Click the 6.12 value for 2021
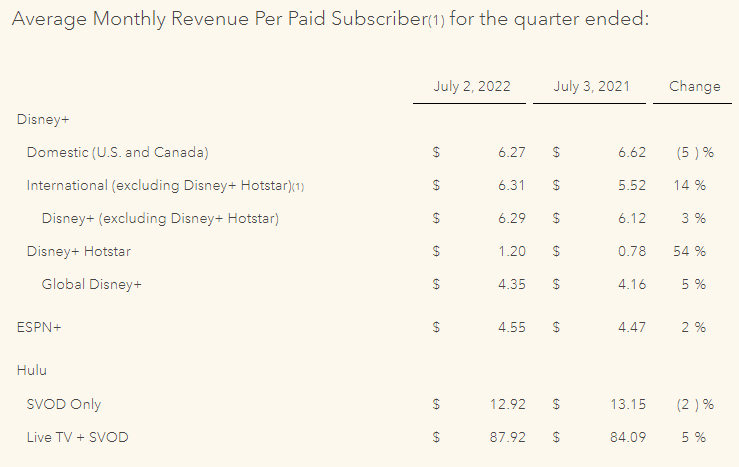Viewport: 739px width, 467px height. (x=632, y=218)
